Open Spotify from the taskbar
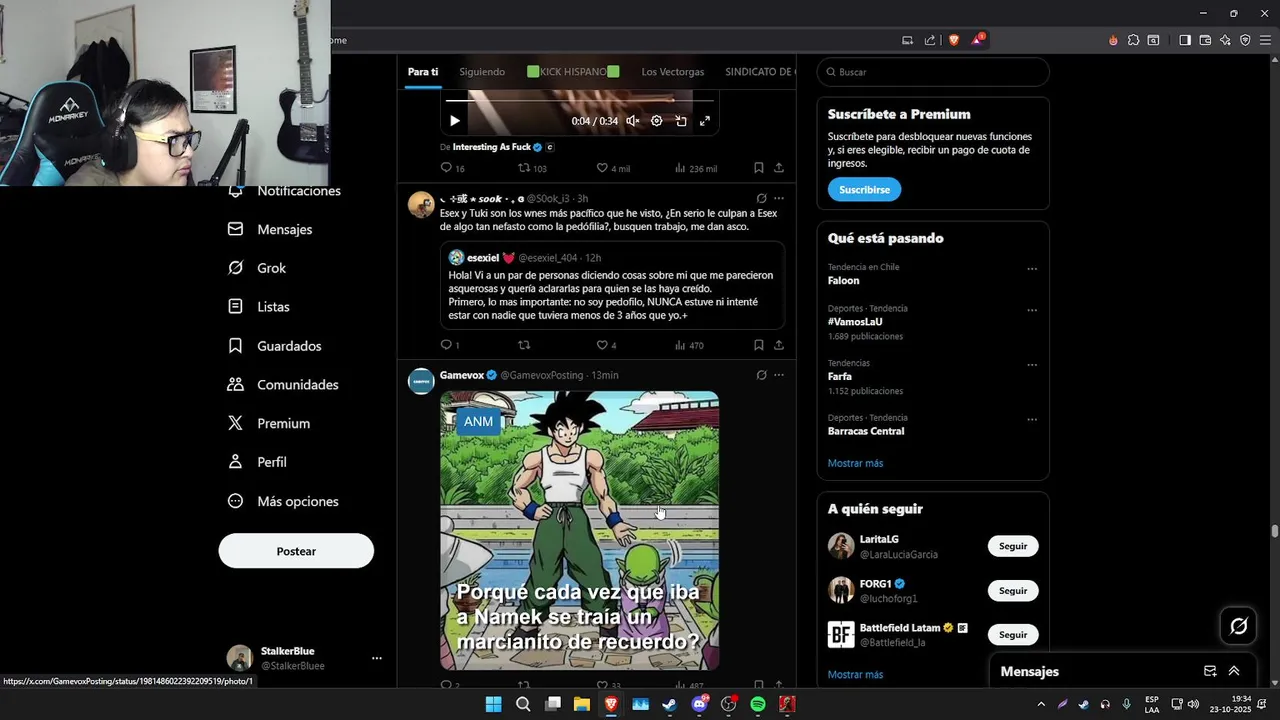Viewport: 1280px width, 720px height. [x=758, y=704]
